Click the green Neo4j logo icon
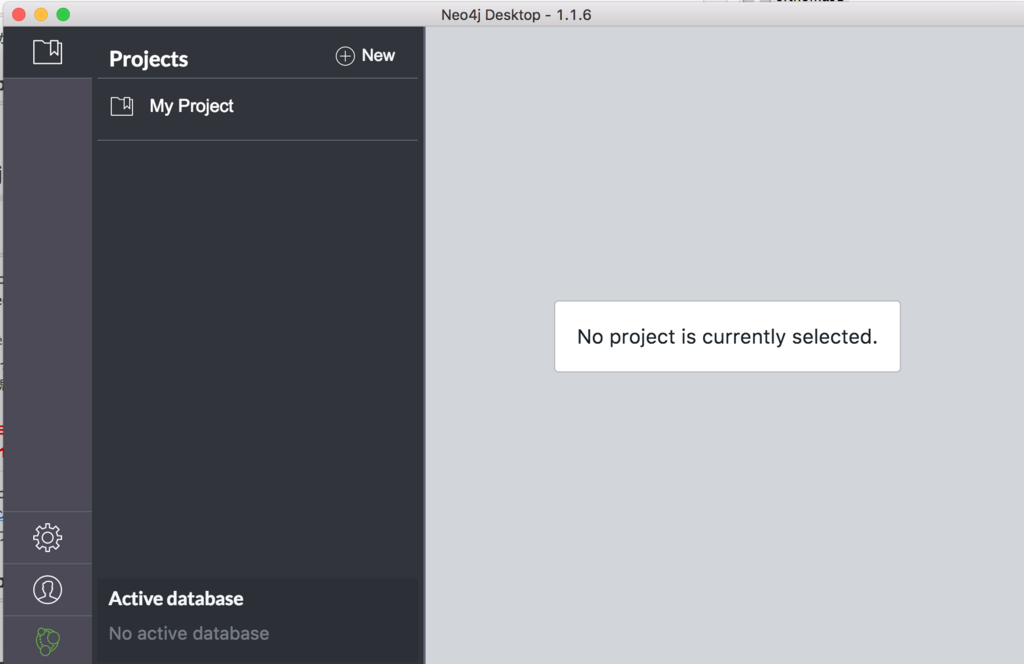This screenshot has width=1024, height=664. pyautogui.click(x=48, y=641)
